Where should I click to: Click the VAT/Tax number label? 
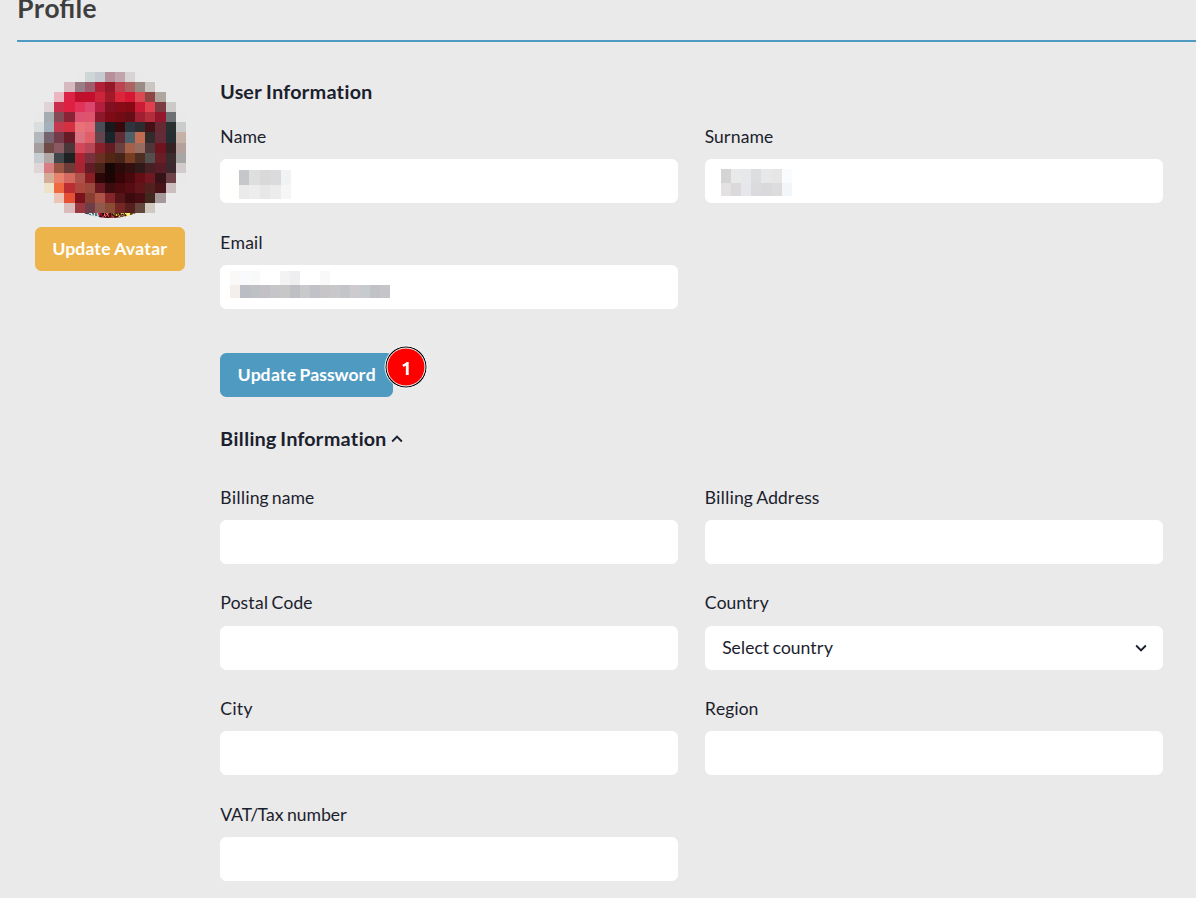pyautogui.click(x=283, y=815)
